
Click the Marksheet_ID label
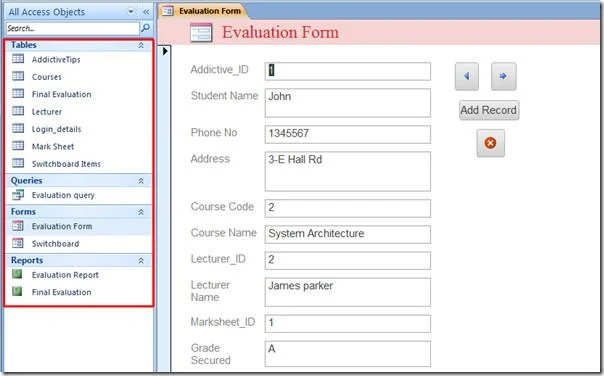point(223,322)
